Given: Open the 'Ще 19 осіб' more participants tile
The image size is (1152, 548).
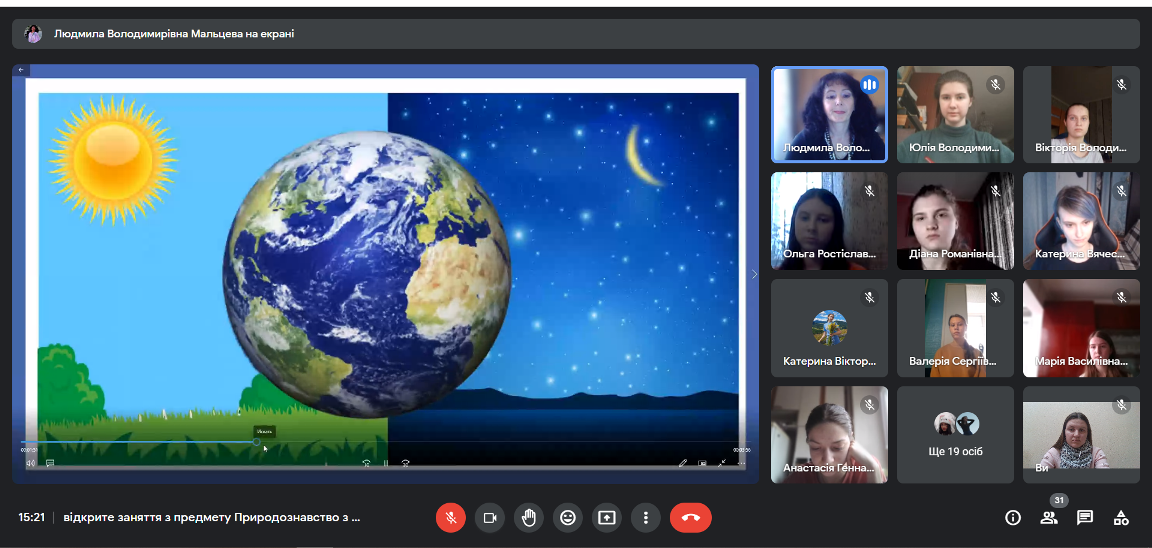Looking at the screenshot, I should pyautogui.click(x=955, y=435).
